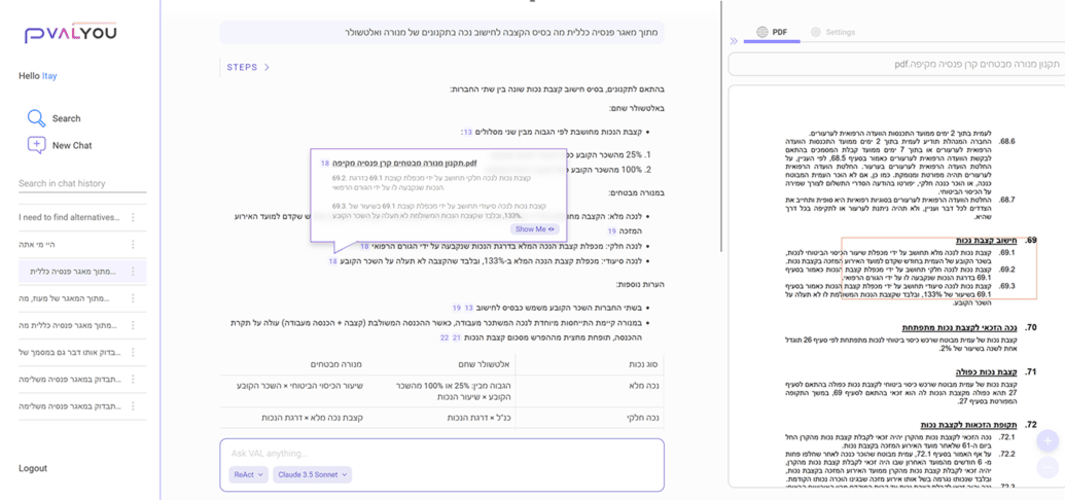Click the 'Search in chat history' field
This screenshot has height=500, width=1065.
(x=82, y=183)
